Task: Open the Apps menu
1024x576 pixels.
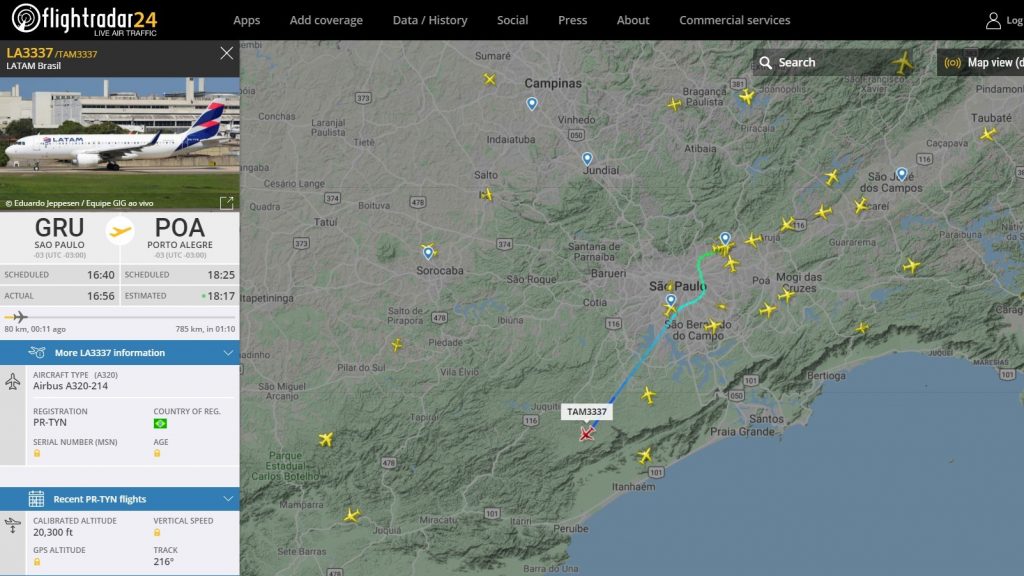Action: pos(246,20)
